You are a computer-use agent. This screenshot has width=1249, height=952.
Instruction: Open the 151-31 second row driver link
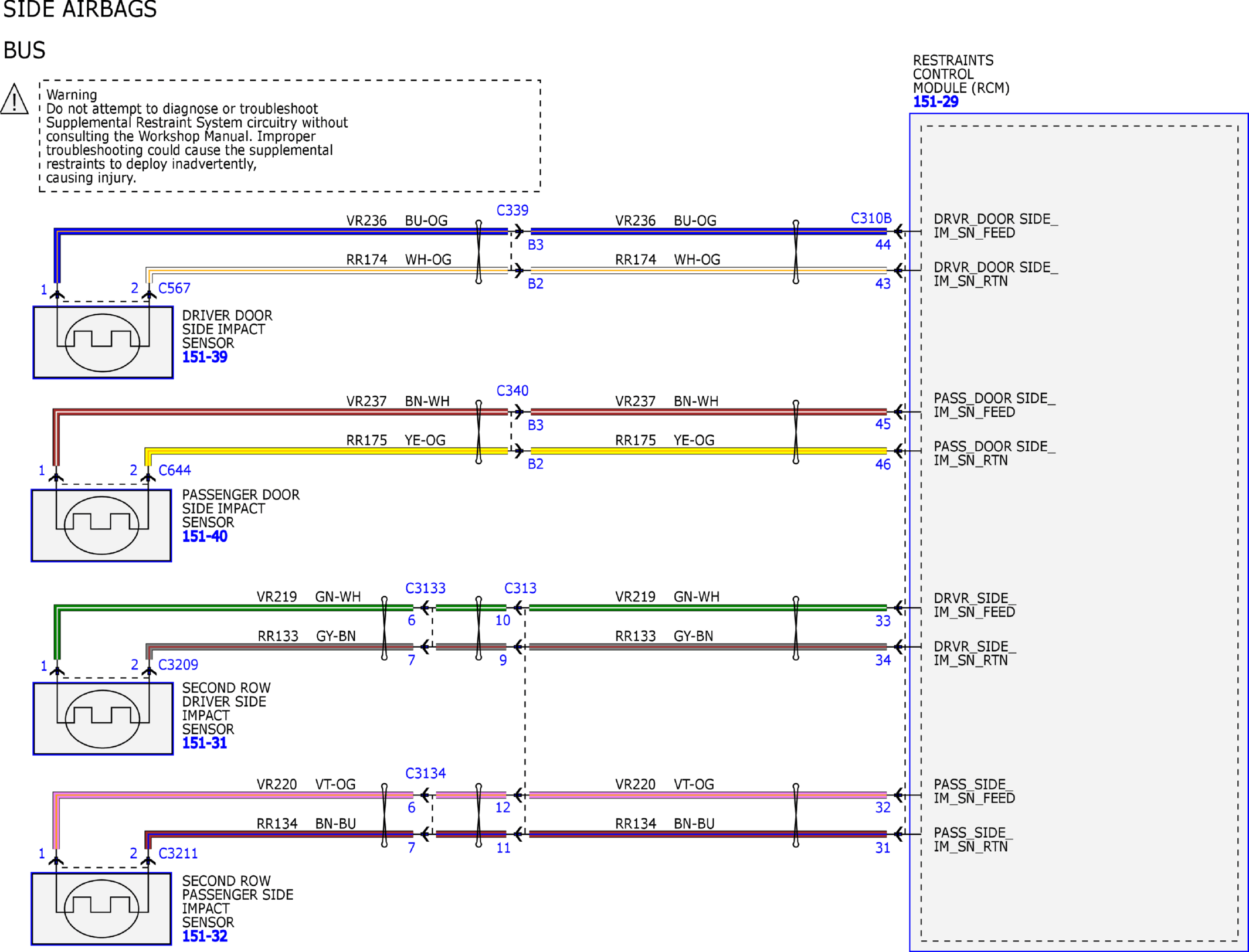(205, 743)
